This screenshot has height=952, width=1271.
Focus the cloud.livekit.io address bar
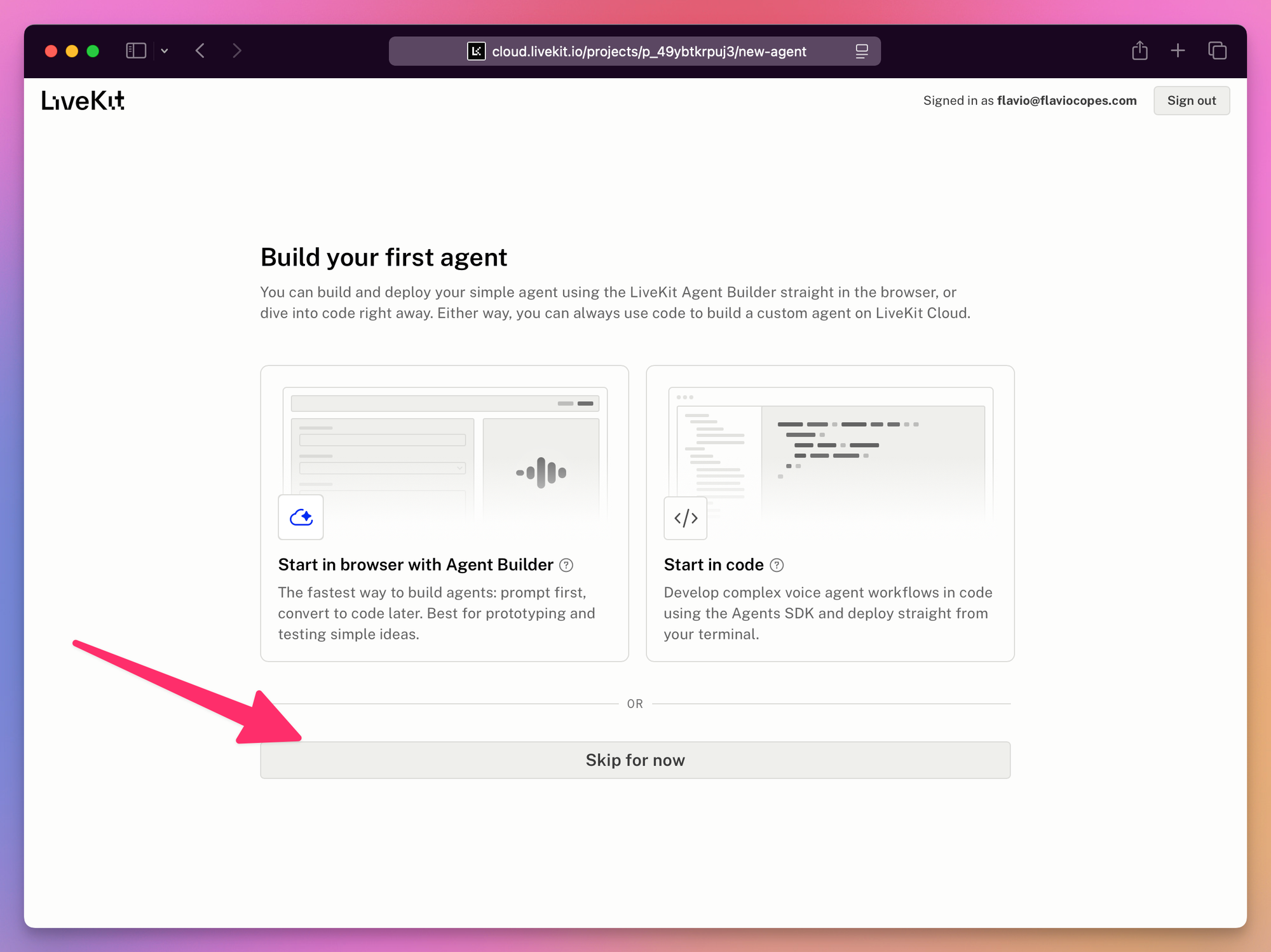[x=635, y=51]
